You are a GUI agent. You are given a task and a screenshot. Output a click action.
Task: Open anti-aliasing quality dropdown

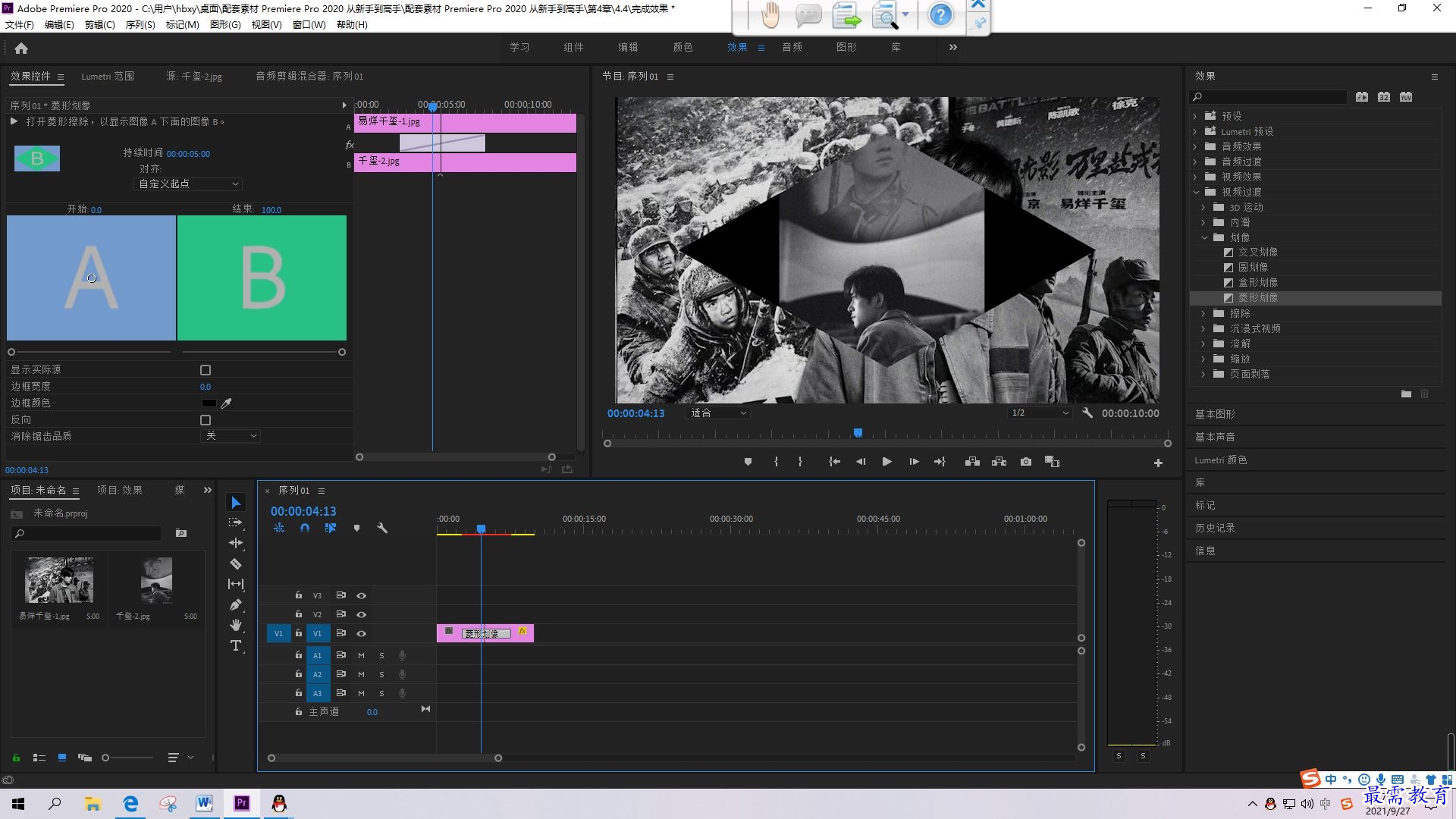pyautogui.click(x=231, y=436)
